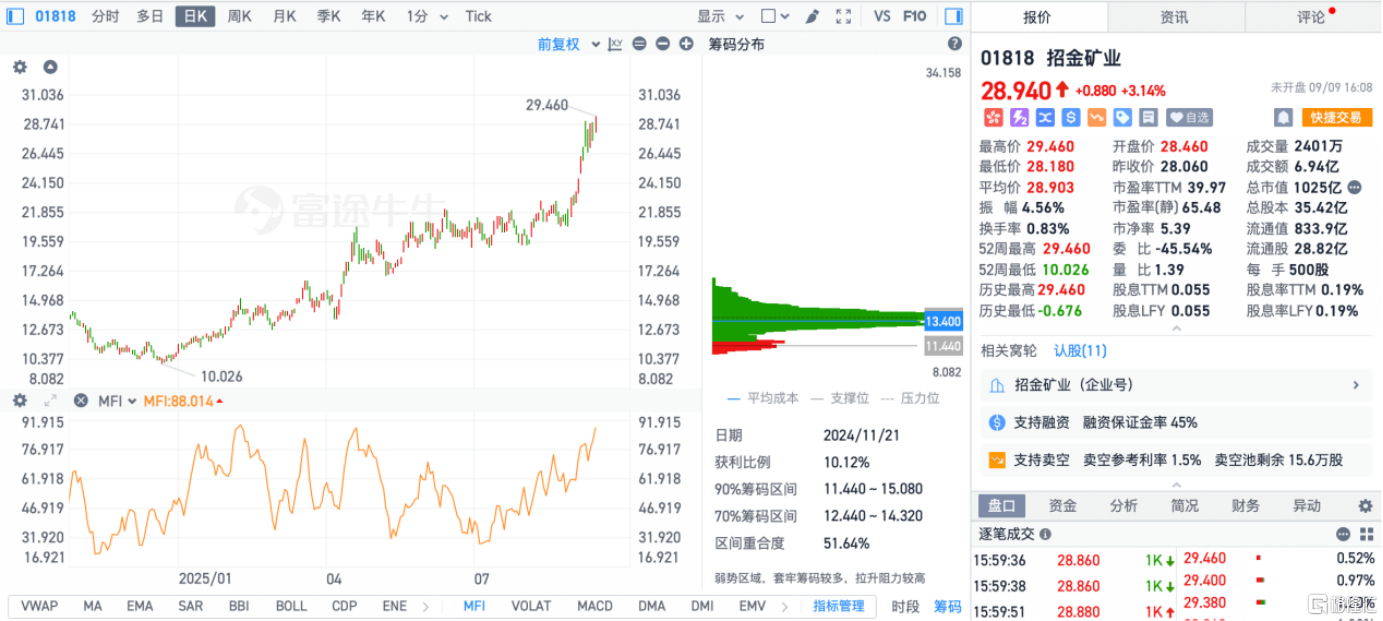Switch to 季K chart tab

[329, 16]
